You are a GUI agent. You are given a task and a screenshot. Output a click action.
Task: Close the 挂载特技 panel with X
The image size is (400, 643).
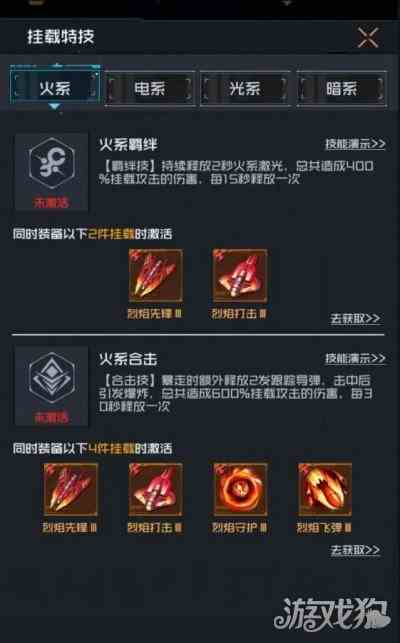click(368, 38)
